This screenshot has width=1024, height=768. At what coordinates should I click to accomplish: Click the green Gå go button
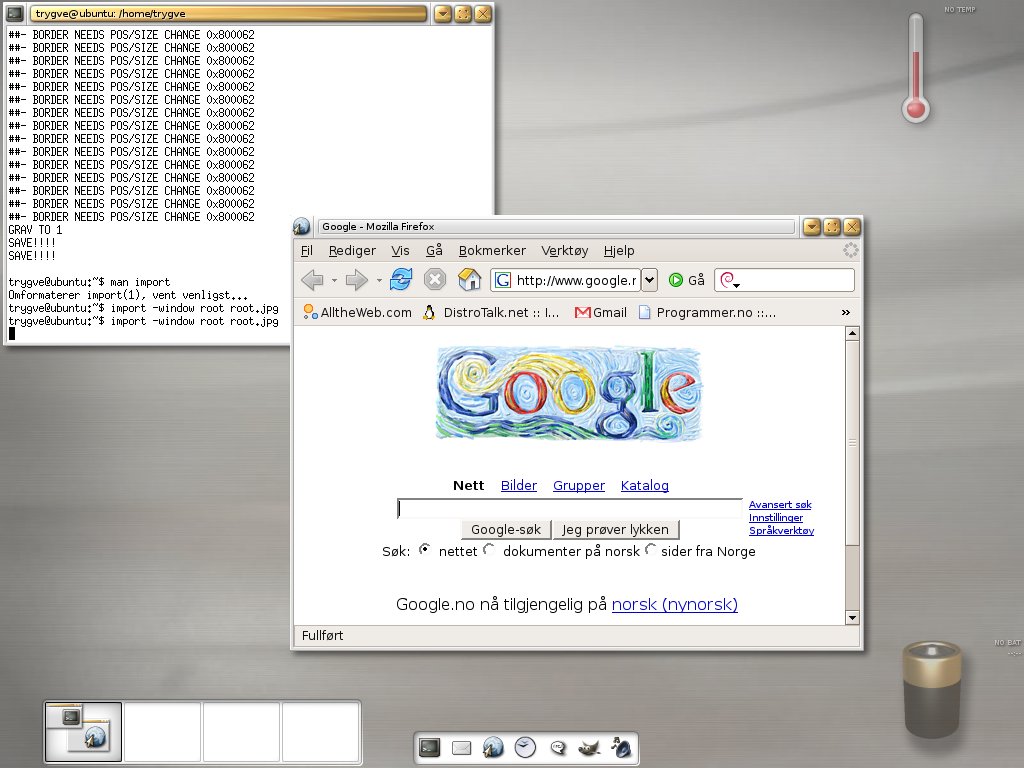tap(686, 280)
